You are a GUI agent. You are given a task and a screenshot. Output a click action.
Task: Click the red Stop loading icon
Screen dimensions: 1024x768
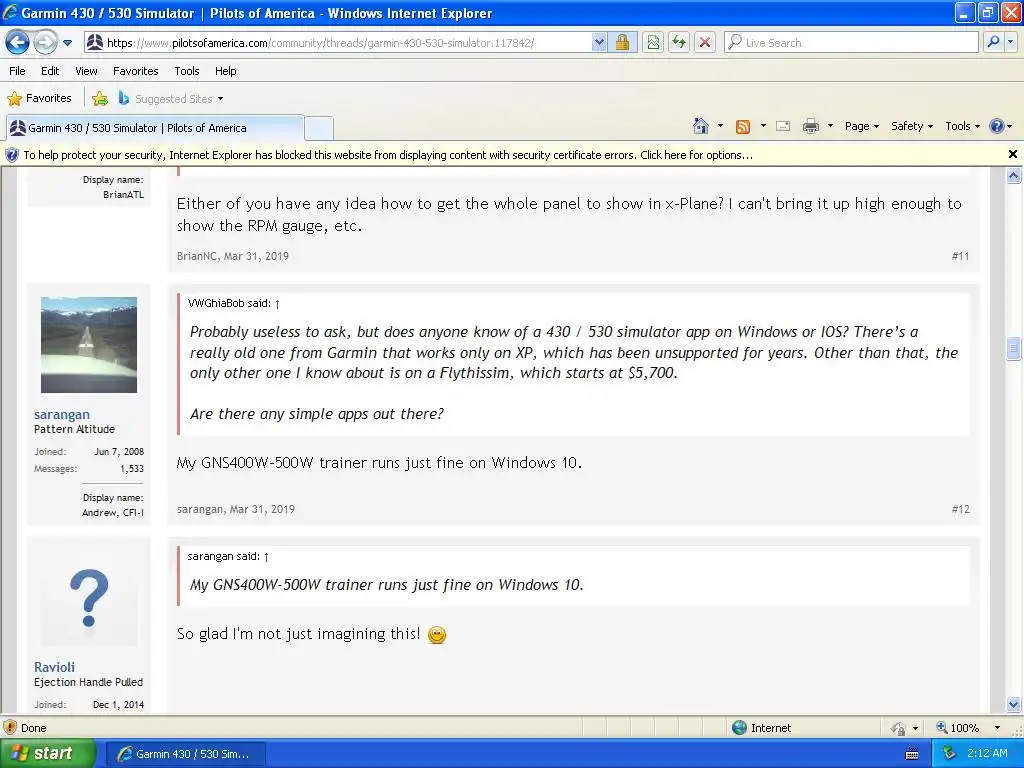click(x=705, y=43)
